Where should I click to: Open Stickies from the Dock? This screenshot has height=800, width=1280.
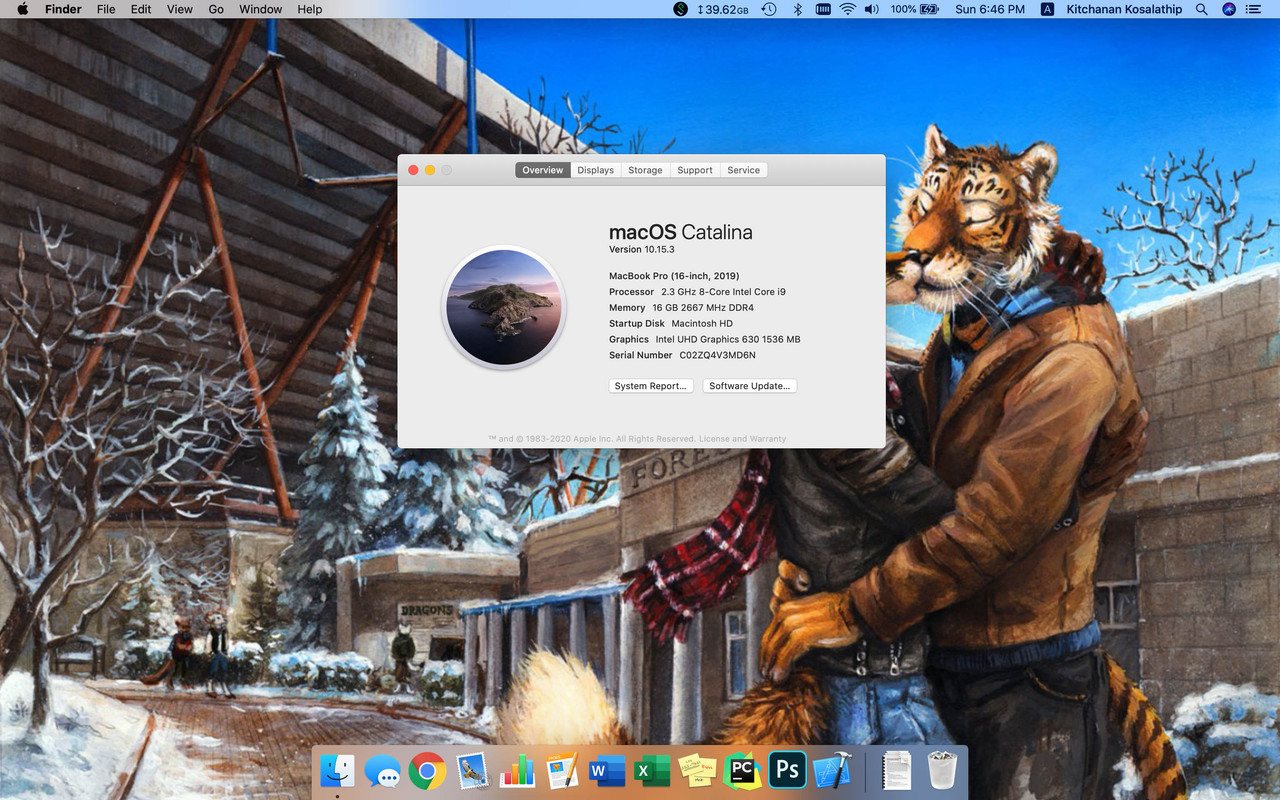coord(697,771)
